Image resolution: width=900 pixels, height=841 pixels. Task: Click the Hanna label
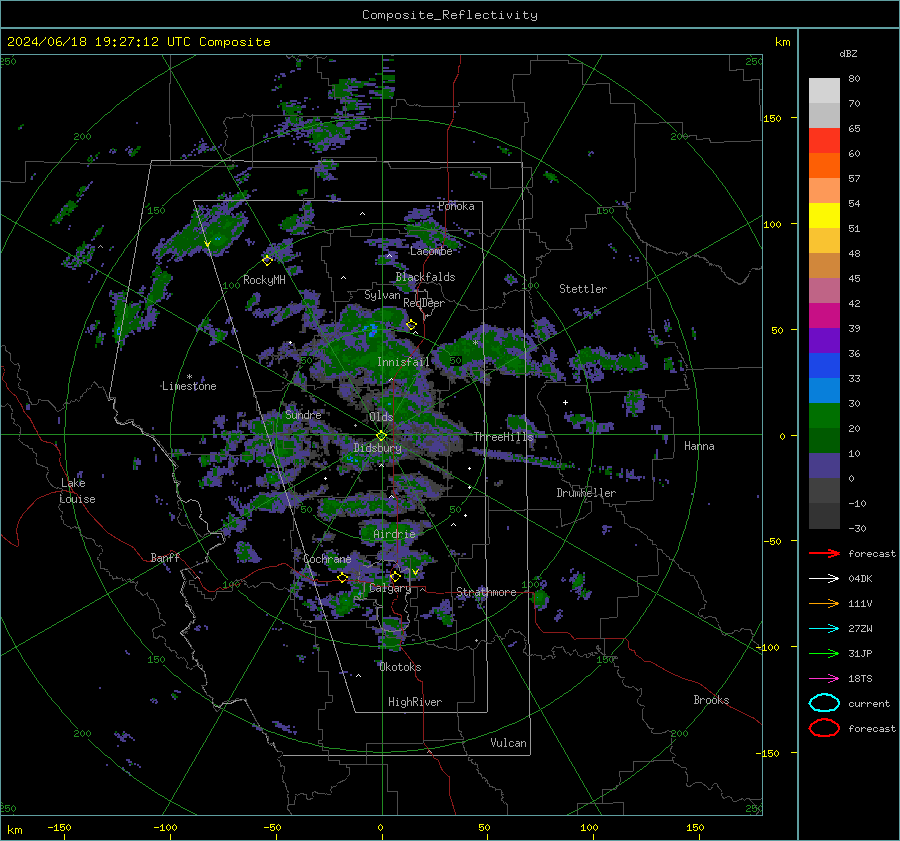[x=699, y=446]
